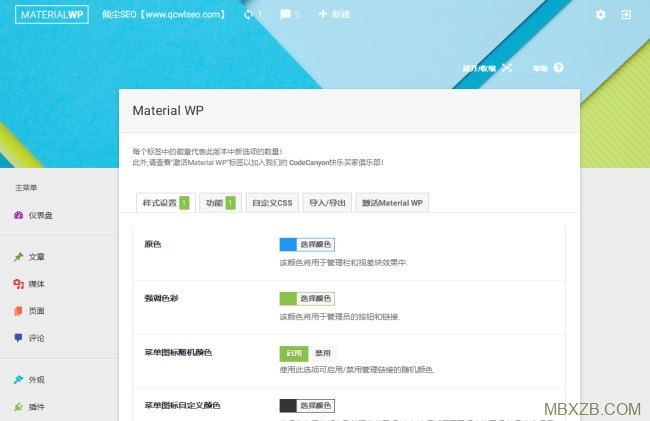
Task: Switch to 功能 tab
Action: click(221, 203)
